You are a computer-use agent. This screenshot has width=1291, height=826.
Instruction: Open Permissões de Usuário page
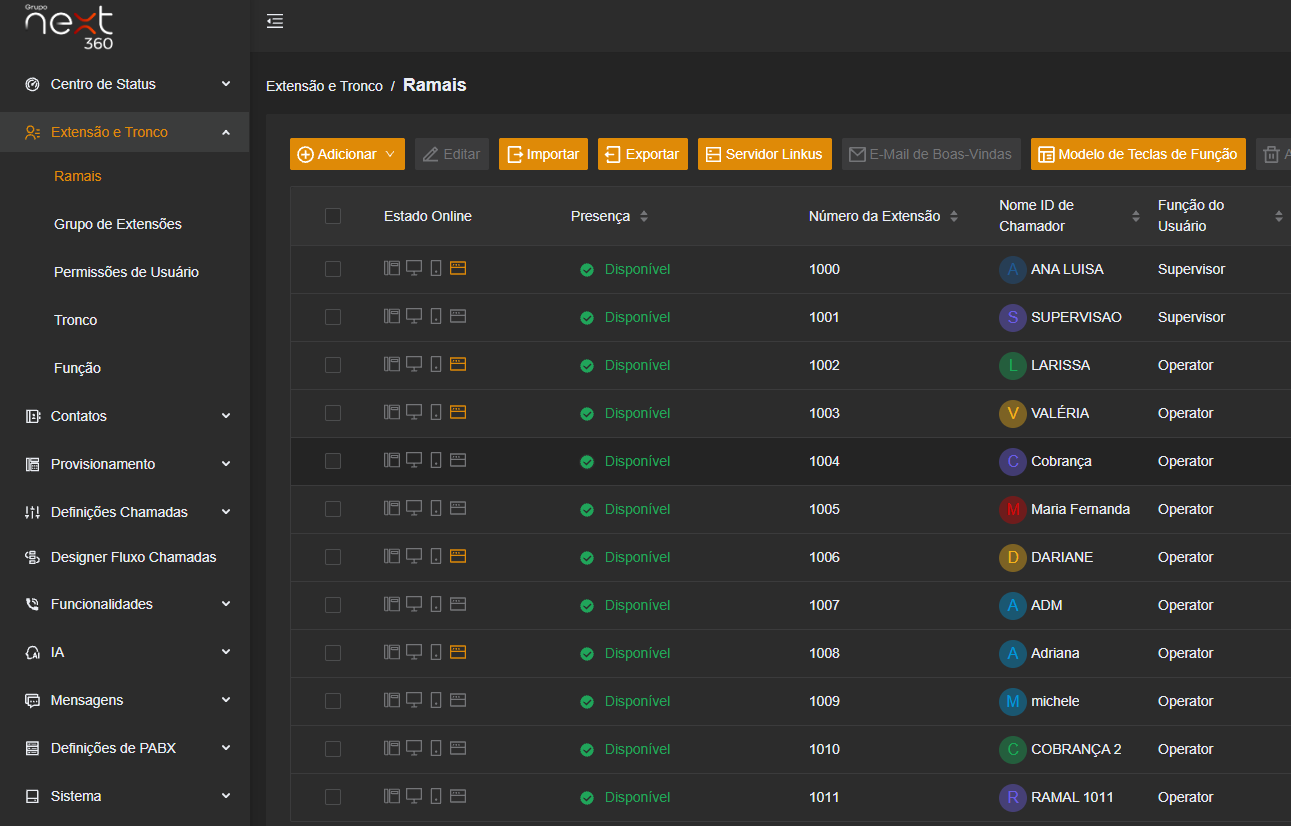tap(126, 272)
